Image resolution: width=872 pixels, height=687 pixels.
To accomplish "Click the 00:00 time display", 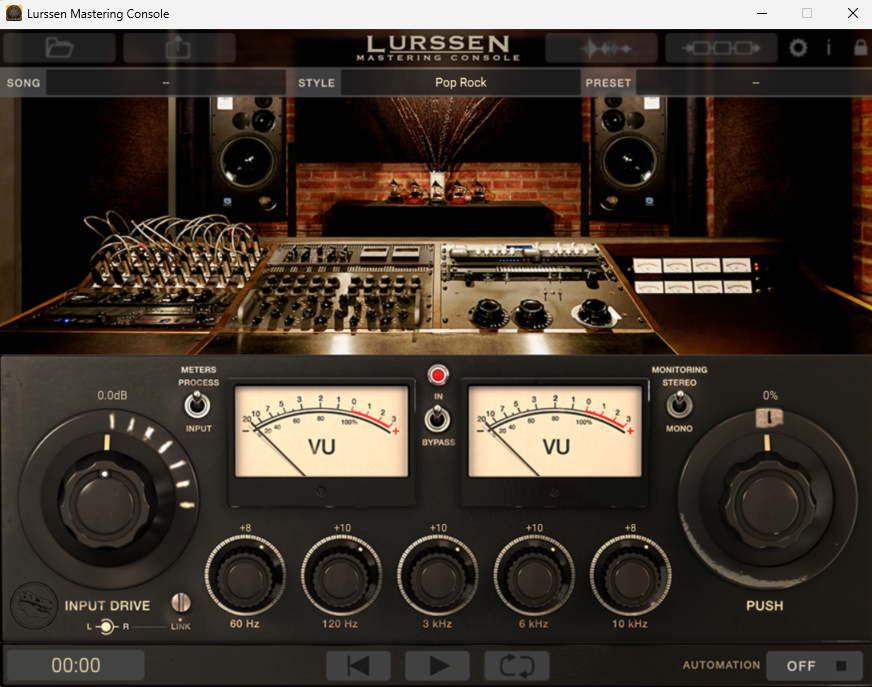I will [76, 665].
